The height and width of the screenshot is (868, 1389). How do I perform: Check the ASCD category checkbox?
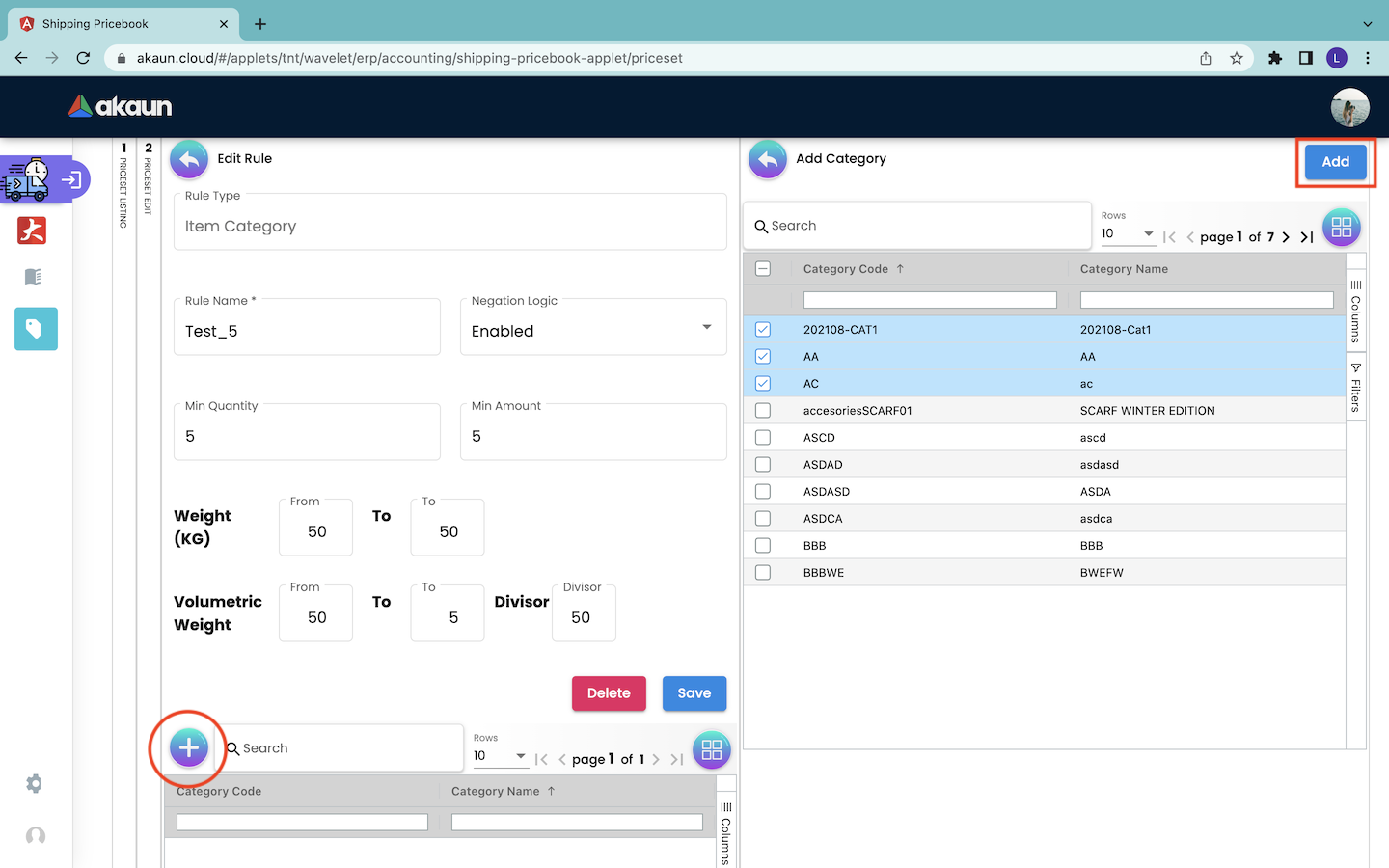point(763,438)
